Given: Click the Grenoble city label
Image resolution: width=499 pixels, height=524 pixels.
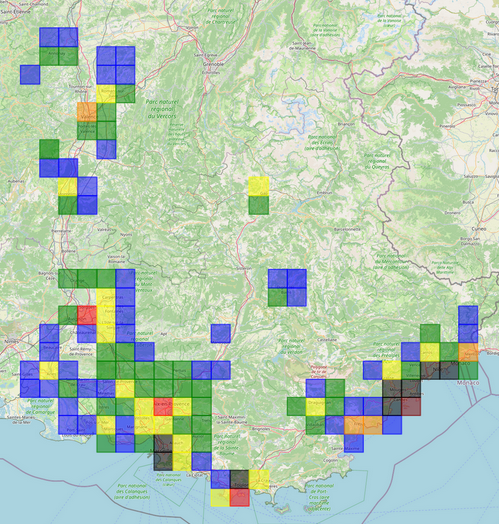Looking at the screenshot, I should [x=214, y=64].
